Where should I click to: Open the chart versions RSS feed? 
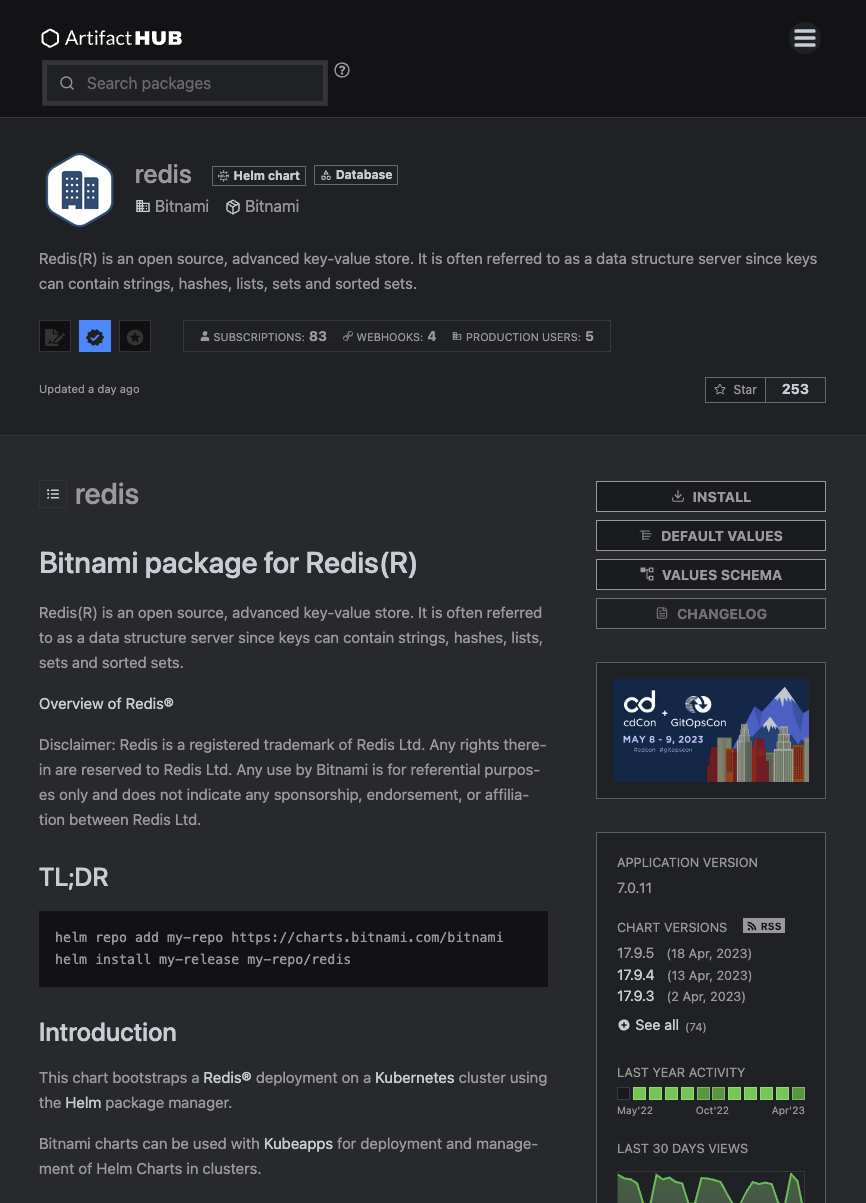coord(764,926)
